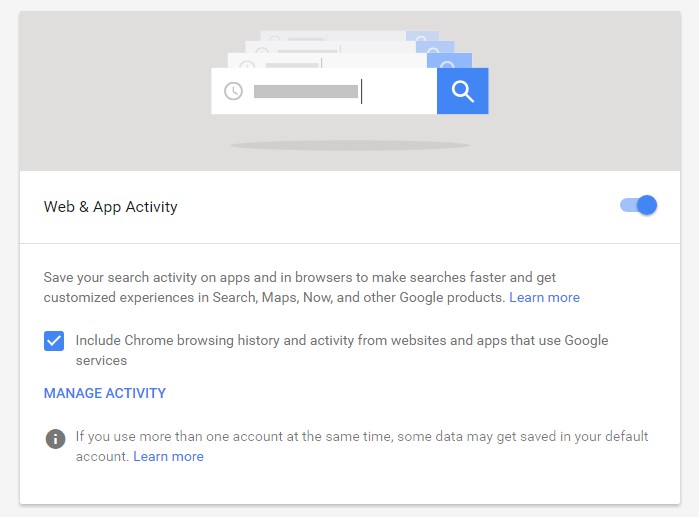Open the MANAGE ACTIVITY link
This screenshot has width=699, height=517.
105,393
